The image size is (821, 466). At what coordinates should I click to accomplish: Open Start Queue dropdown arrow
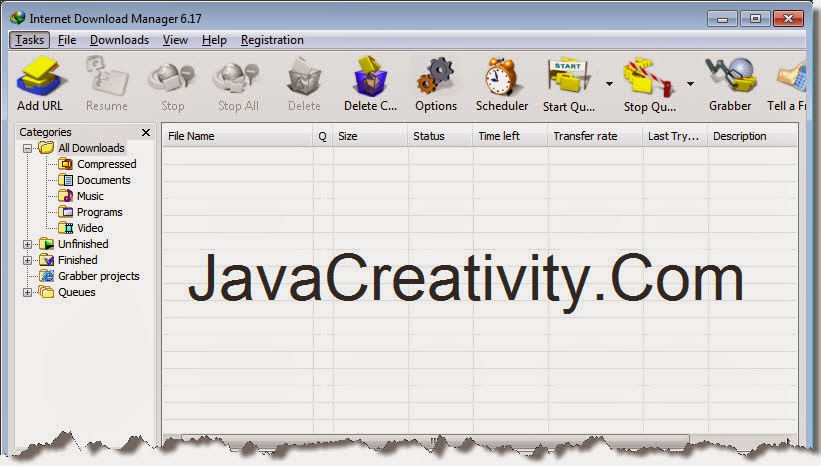pos(609,84)
